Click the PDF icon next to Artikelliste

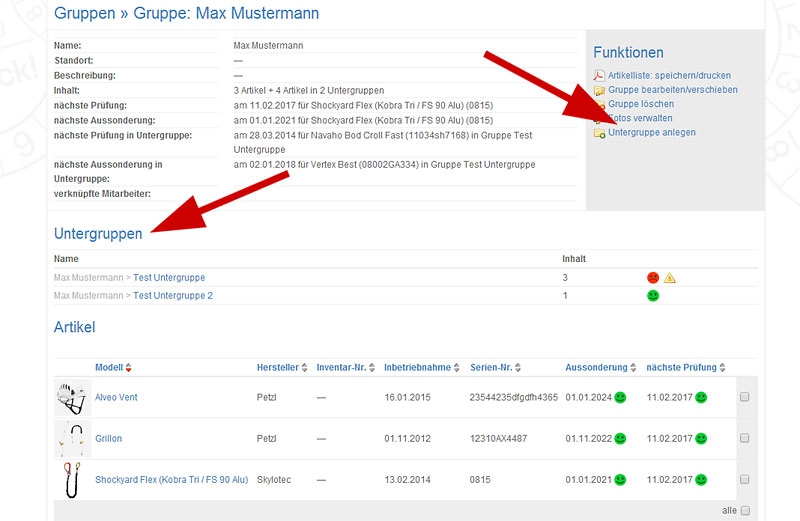pos(599,76)
